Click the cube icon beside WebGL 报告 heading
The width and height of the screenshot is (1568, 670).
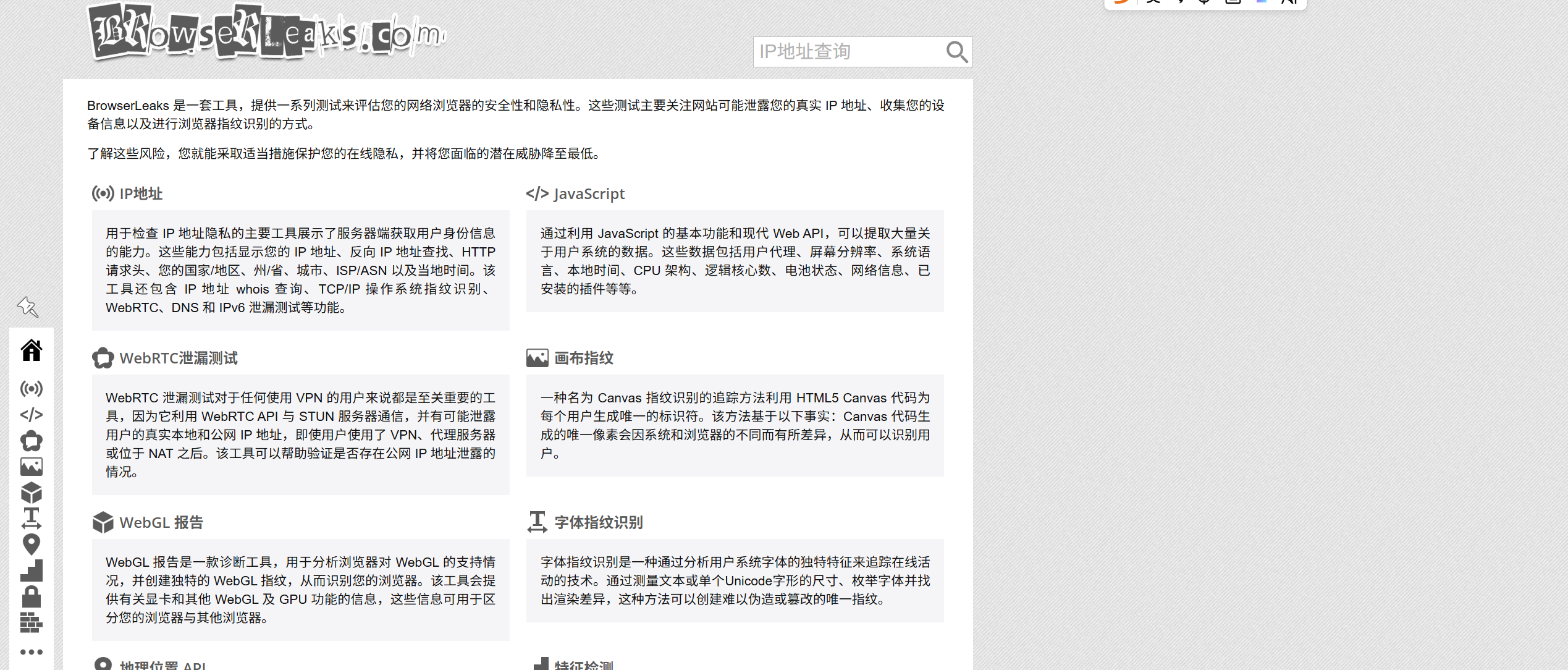click(103, 522)
